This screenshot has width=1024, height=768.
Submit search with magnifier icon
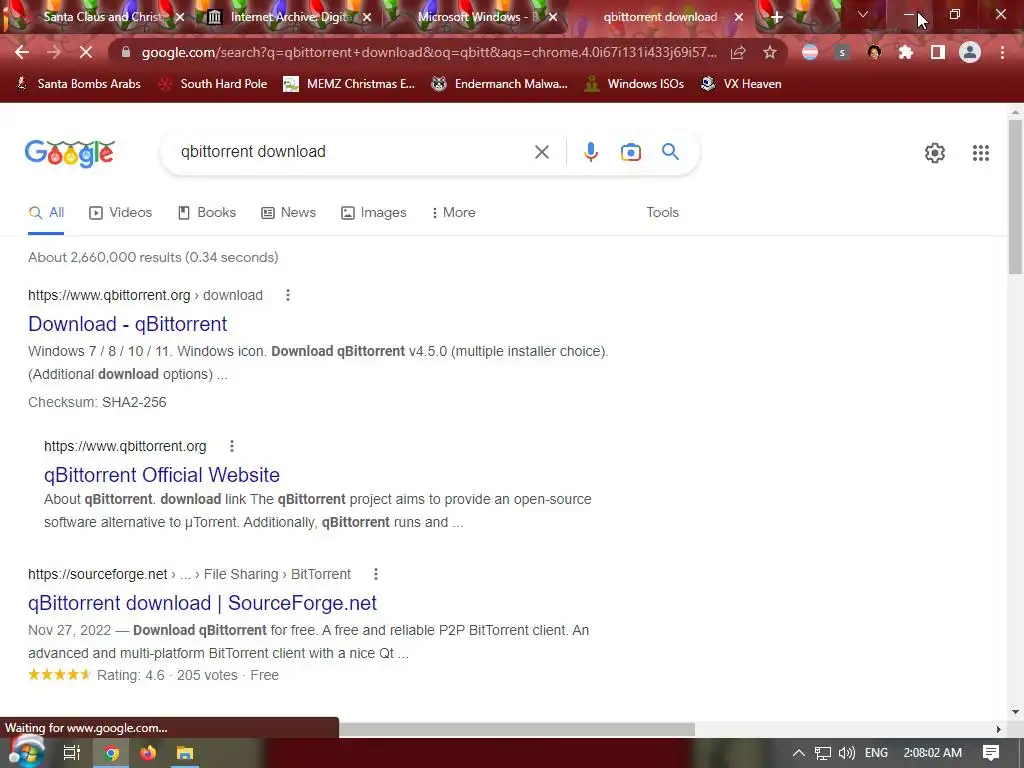tap(670, 152)
